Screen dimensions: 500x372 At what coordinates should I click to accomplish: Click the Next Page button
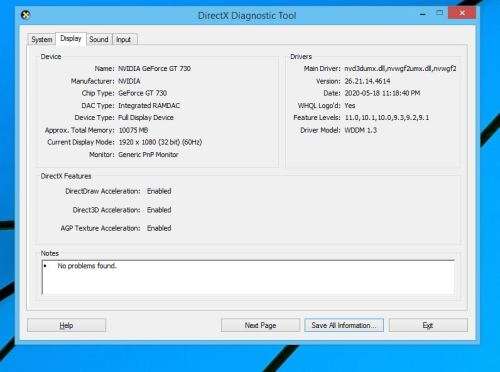260,325
